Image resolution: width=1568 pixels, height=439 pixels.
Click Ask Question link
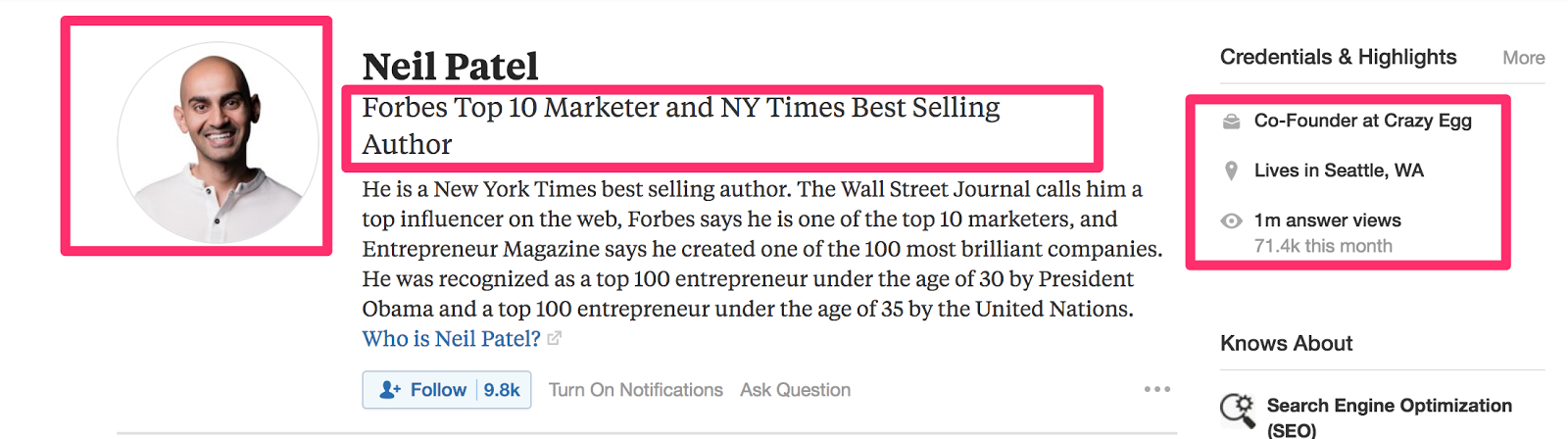click(796, 390)
